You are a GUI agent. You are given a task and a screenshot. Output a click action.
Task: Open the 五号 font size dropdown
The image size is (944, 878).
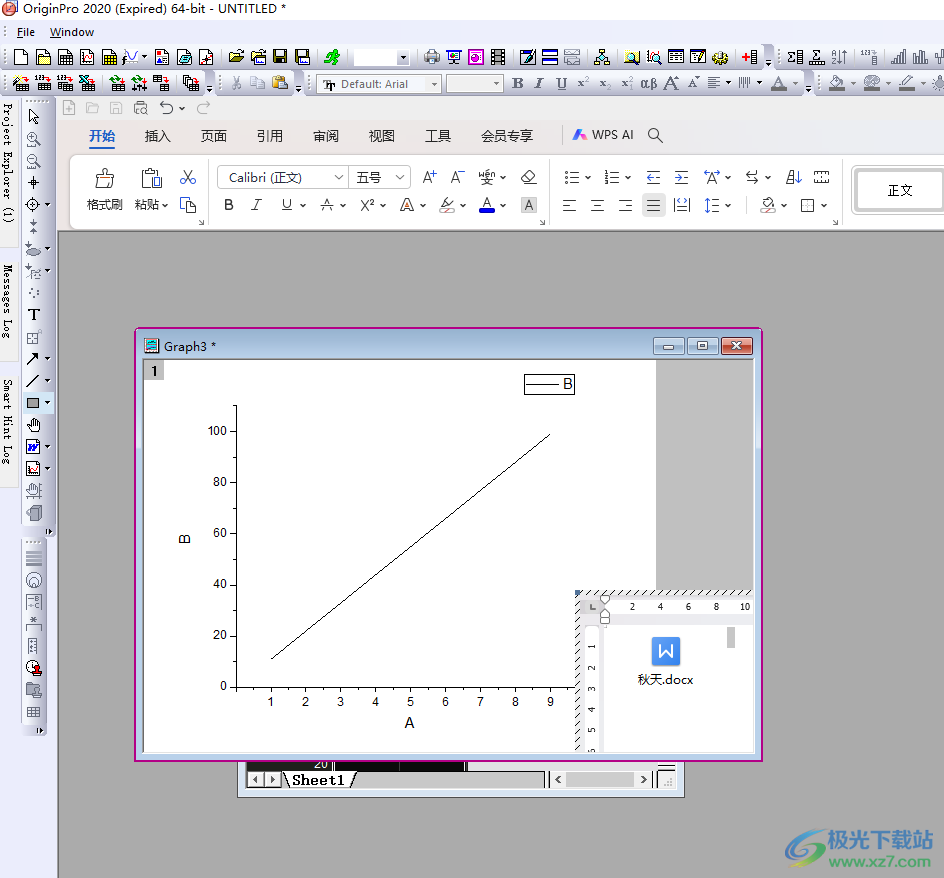point(400,178)
